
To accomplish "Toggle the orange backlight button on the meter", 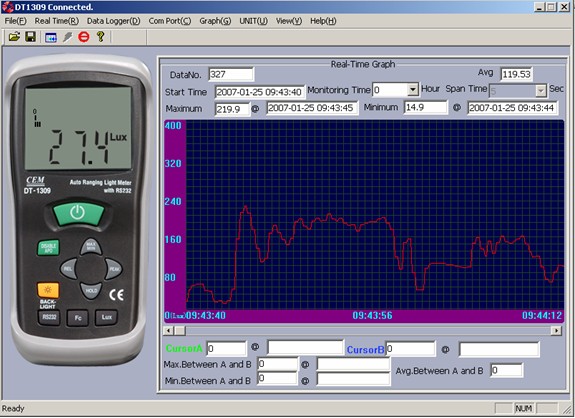I will coord(48,290).
